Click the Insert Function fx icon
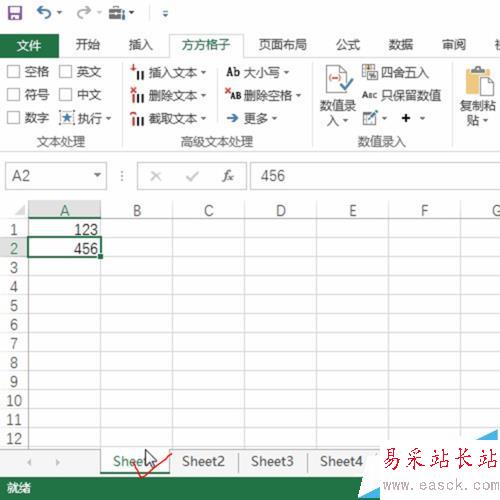Screen dimensions: 500x500 click(228, 176)
